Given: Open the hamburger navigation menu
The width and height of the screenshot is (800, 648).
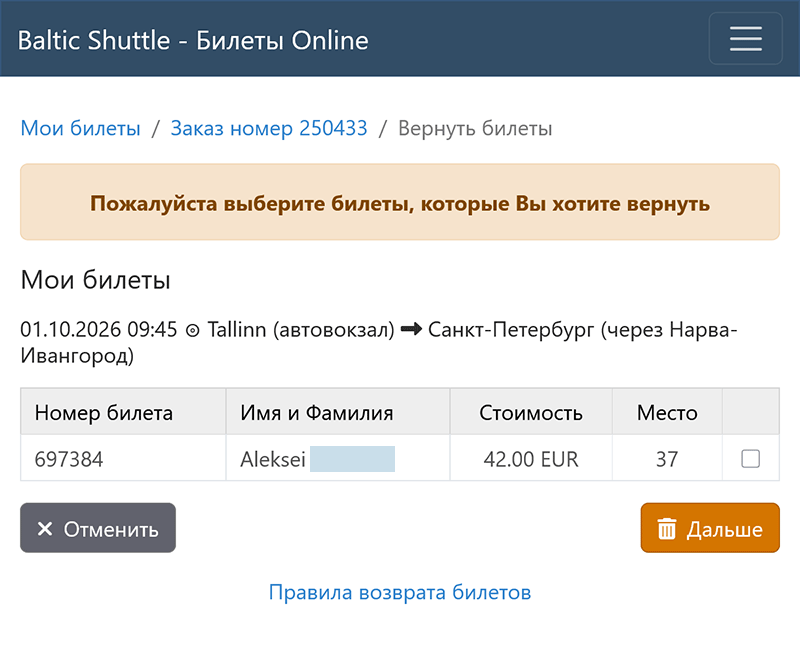Looking at the screenshot, I should tap(745, 39).
